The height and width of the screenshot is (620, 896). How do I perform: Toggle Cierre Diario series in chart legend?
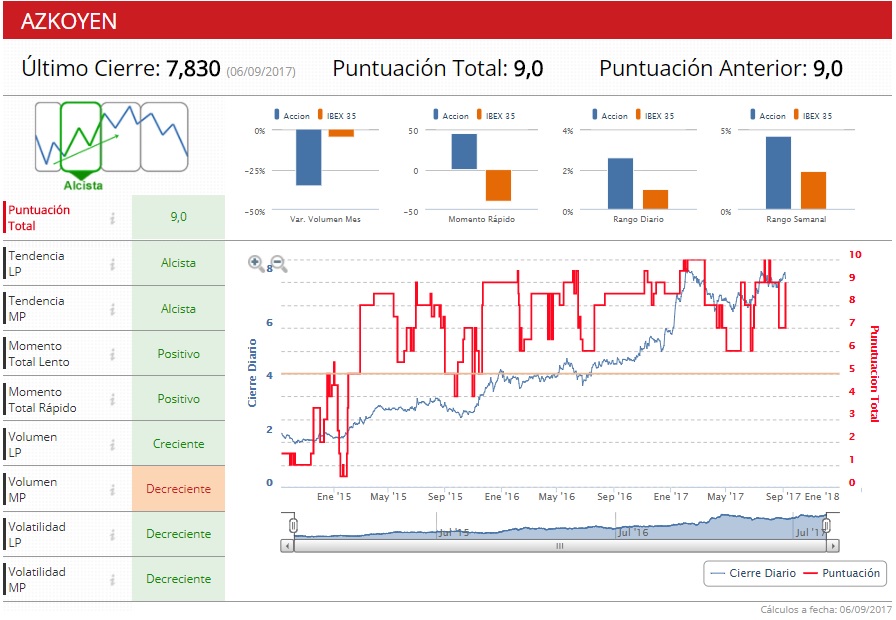753,573
